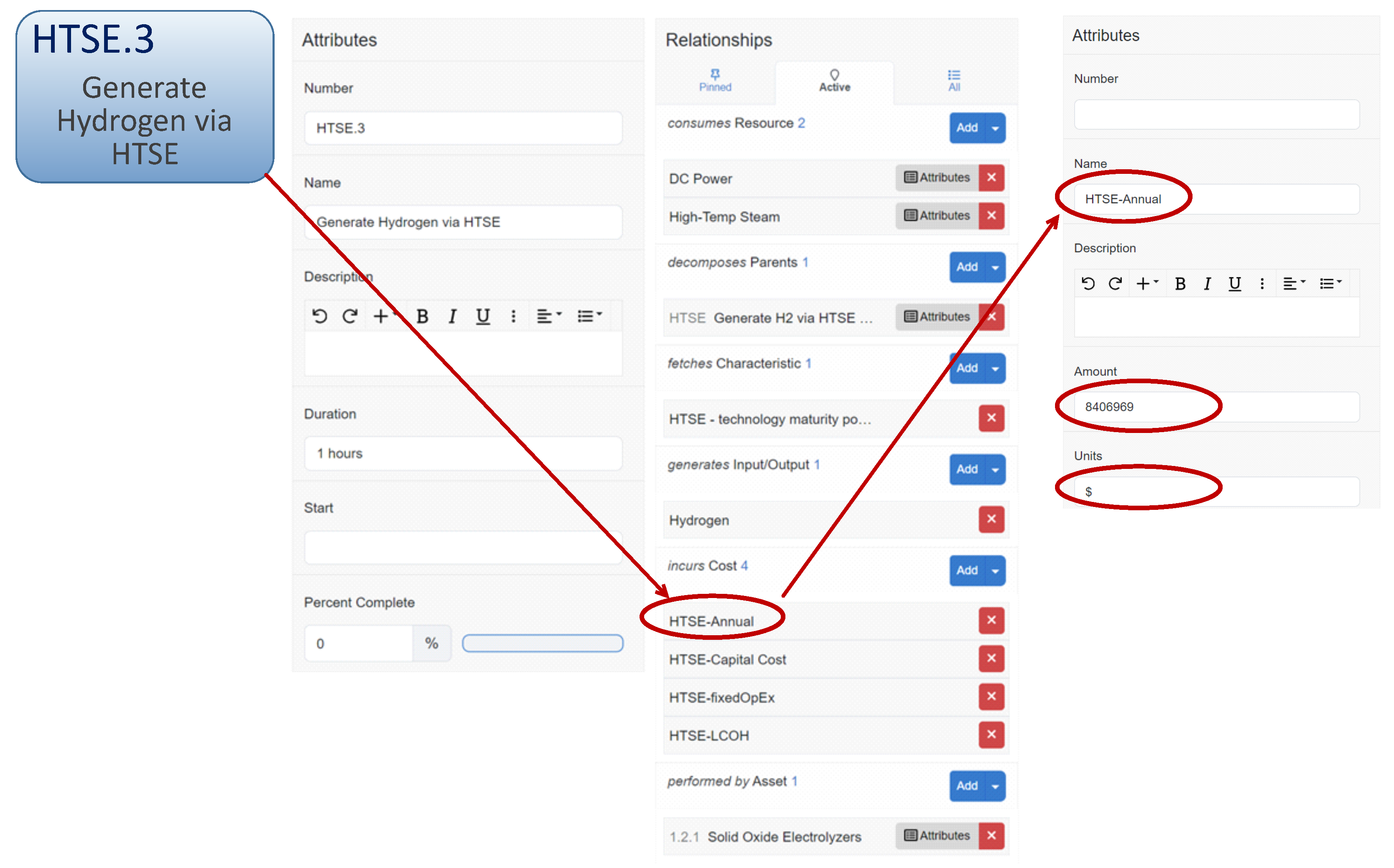This screenshot has width=1394, height=868.
Task: Toggle underline in right Description editor
Action: 1234,284
